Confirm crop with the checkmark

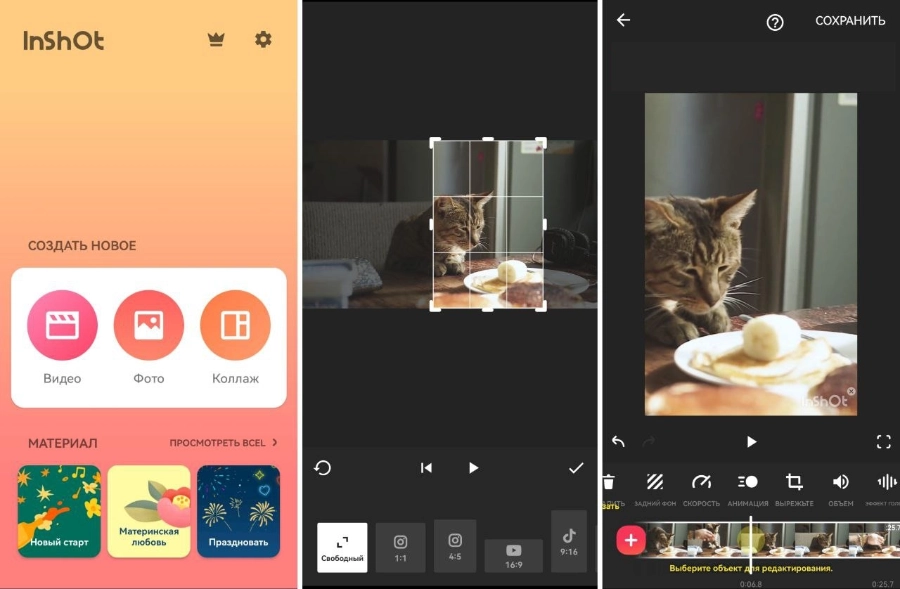click(x=576, y=468)
